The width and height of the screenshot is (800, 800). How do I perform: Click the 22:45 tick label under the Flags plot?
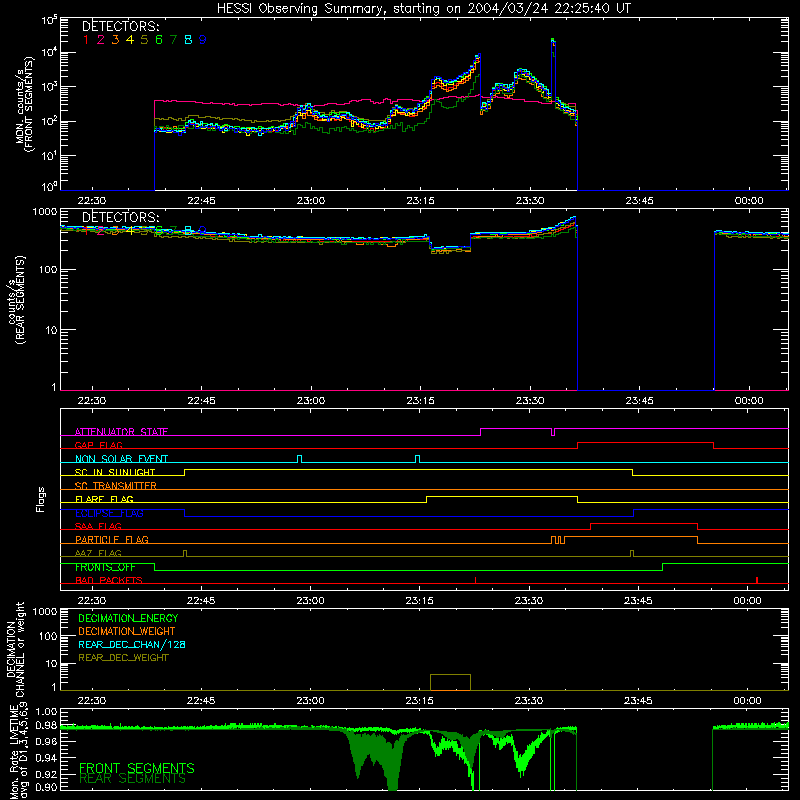(x=201, y=601)
